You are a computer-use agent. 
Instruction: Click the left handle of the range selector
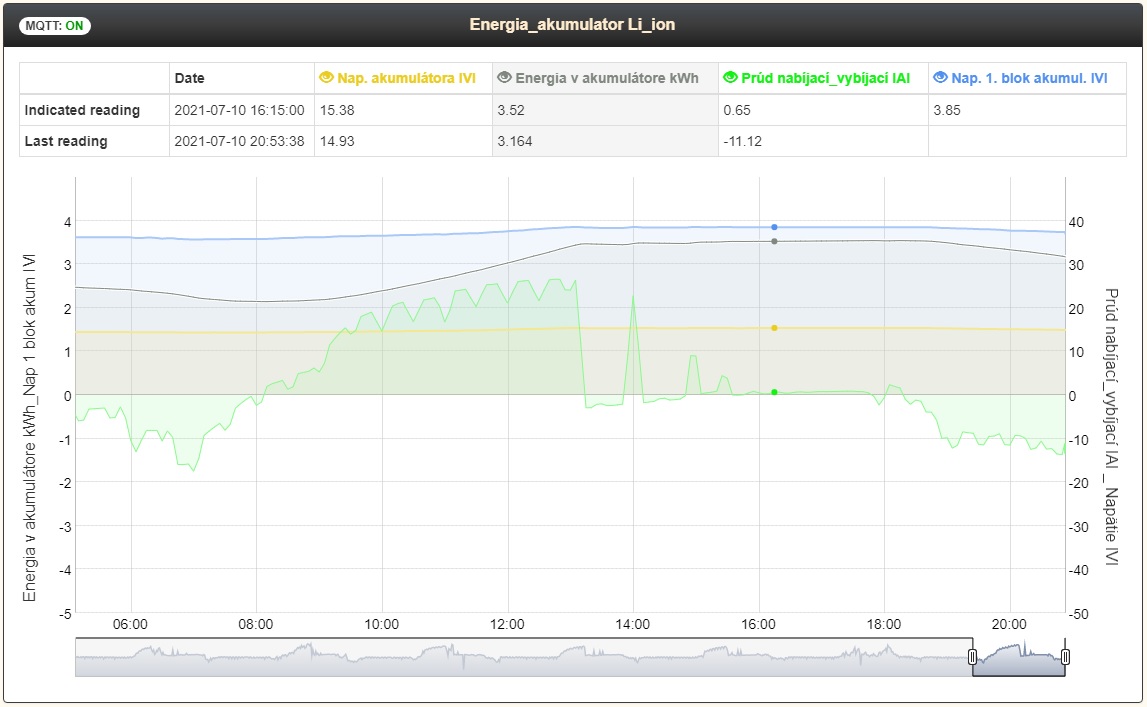971,657
